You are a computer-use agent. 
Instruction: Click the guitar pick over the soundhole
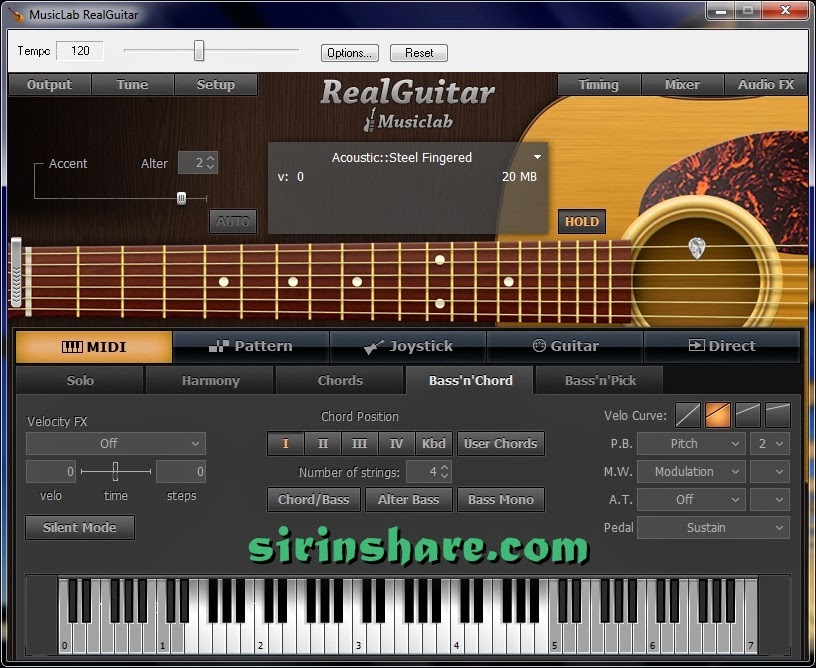pos(696,248)
